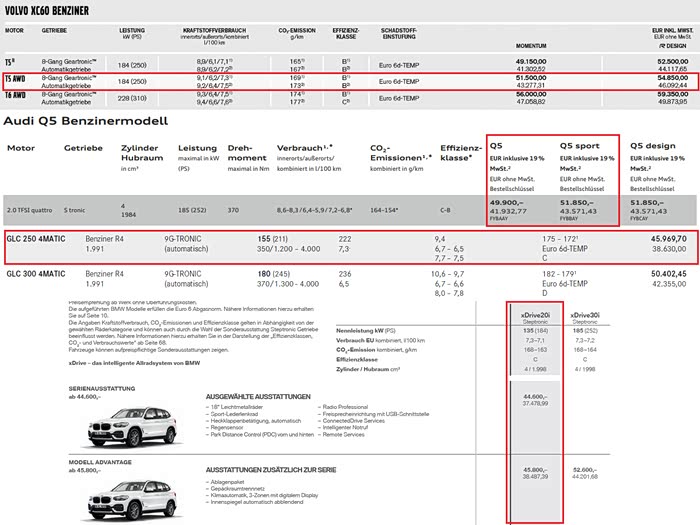Screen dimensions: 700x525
Task: Click the lower BMW X3 Advantage image
Action: click(x=132, y=501)
